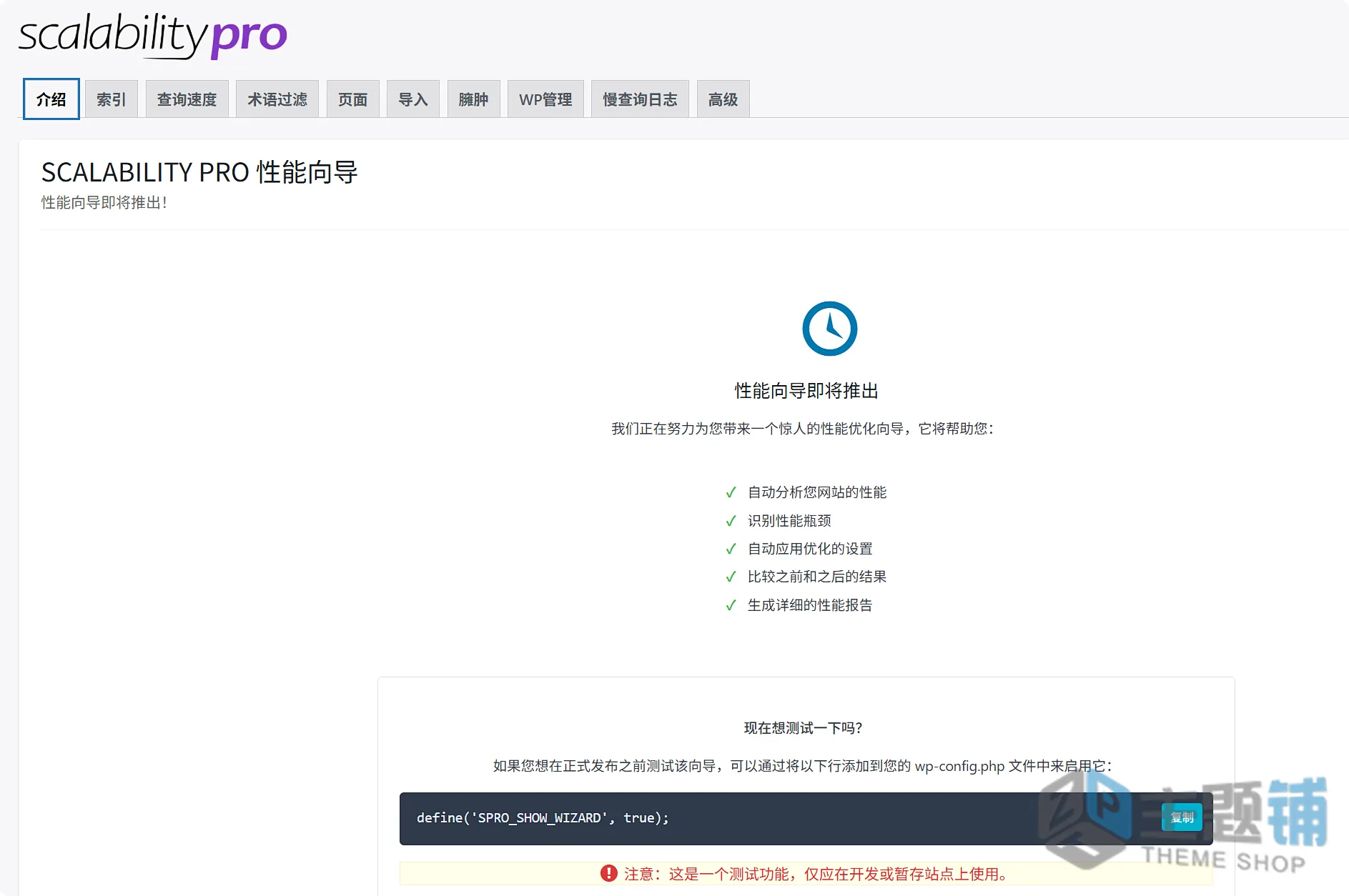Click the subtitle 性能向导即将推出!
Viewport: 1349px width, 896px height.
click(x=104, y=203)
